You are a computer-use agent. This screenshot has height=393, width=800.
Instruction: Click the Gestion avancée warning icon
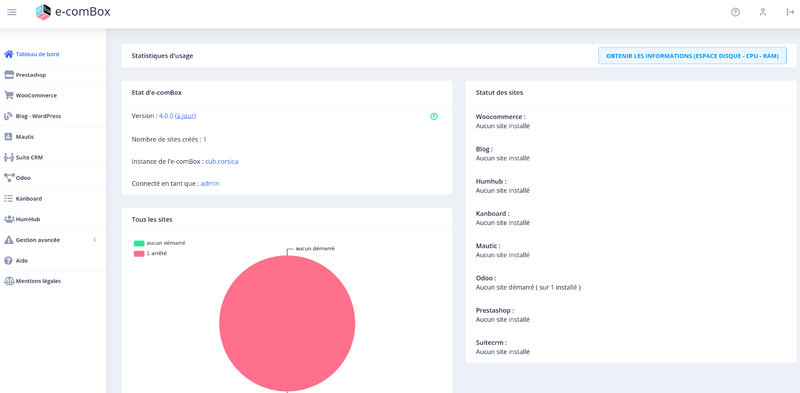9,240
